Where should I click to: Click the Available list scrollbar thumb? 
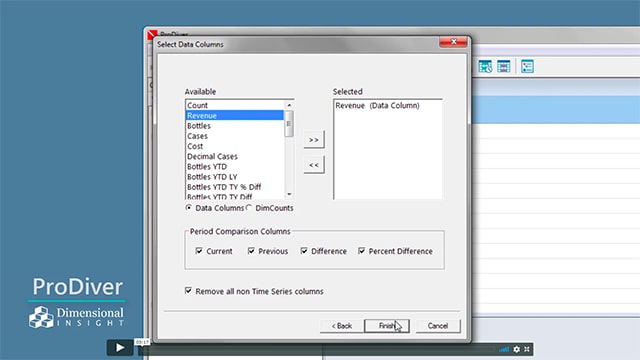(289, 124)
